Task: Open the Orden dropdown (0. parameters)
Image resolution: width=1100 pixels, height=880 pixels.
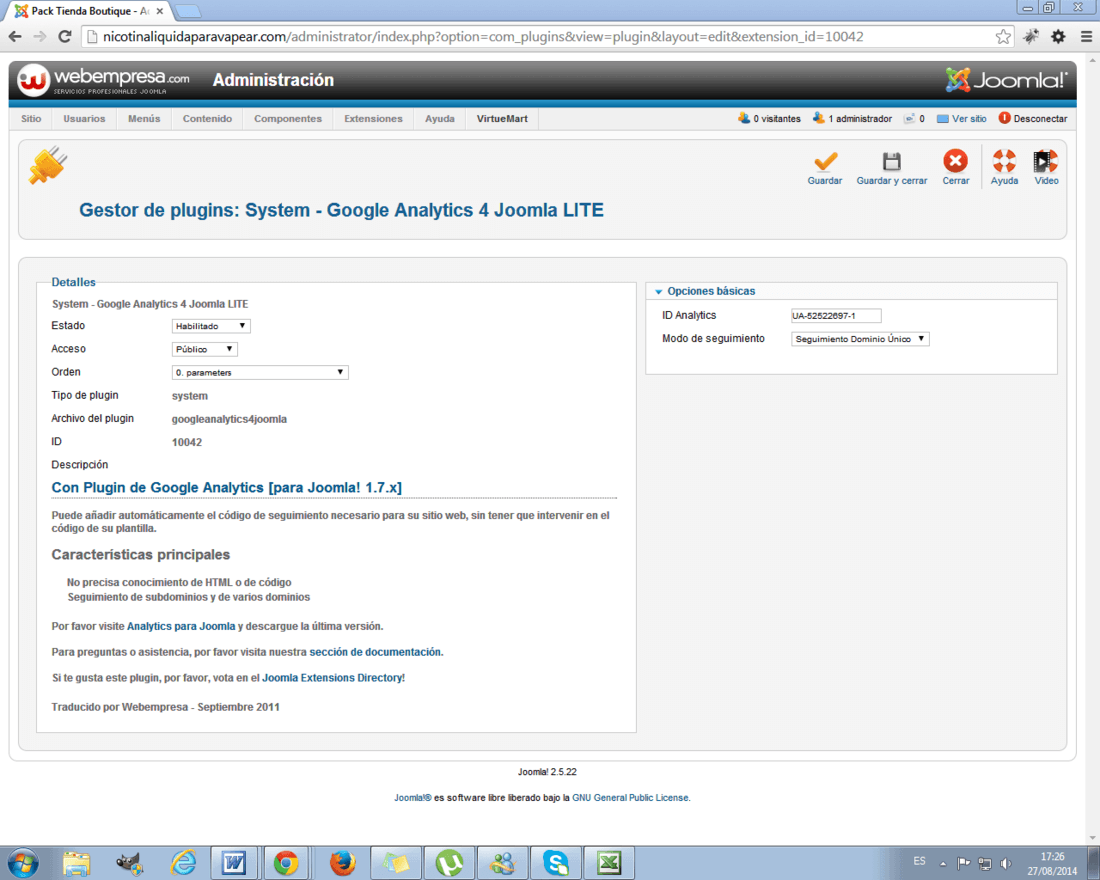Action: (x=260, y=373)
